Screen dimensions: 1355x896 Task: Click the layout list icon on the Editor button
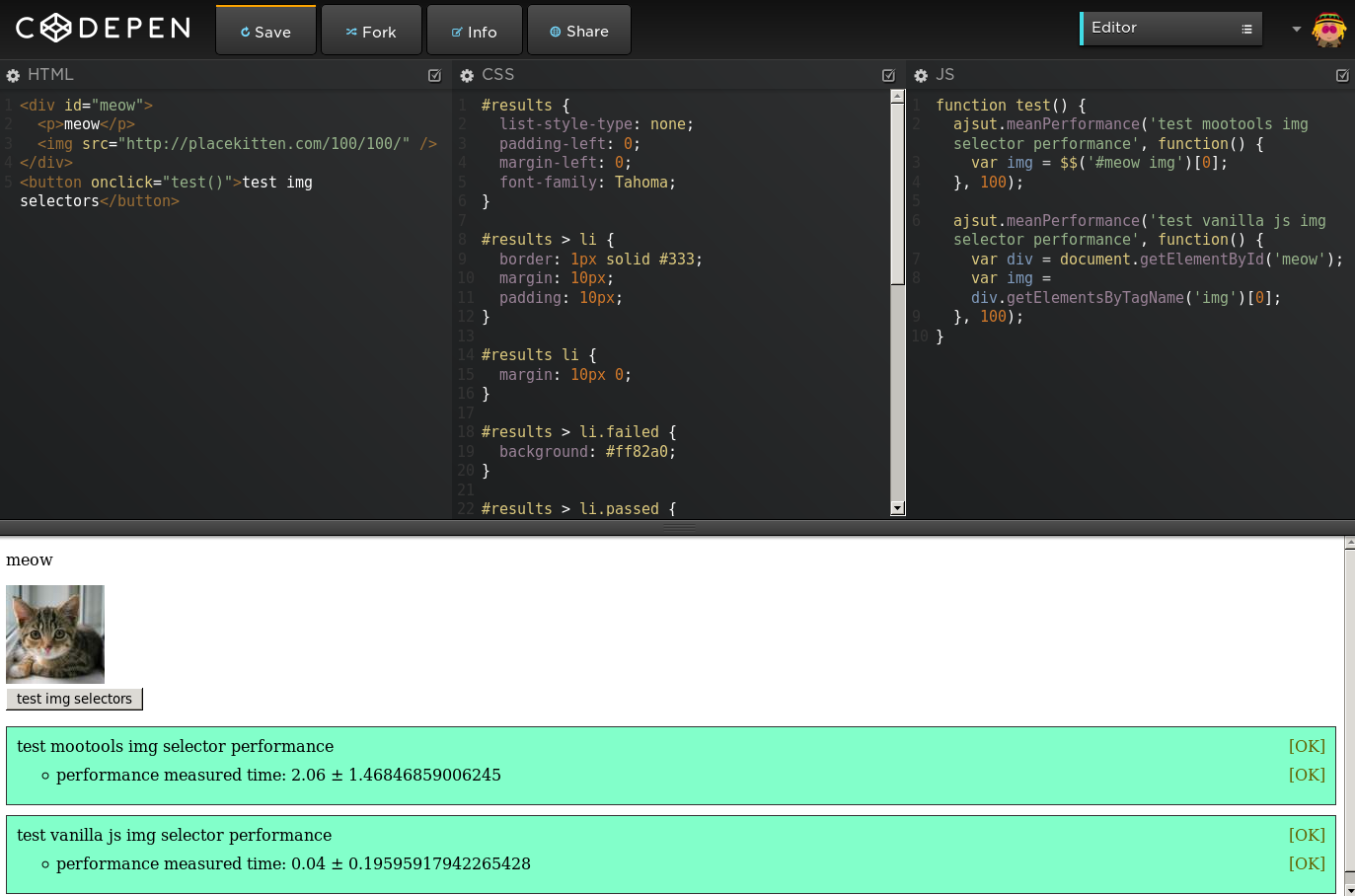pyautogui.click(x=1247, y=28)
